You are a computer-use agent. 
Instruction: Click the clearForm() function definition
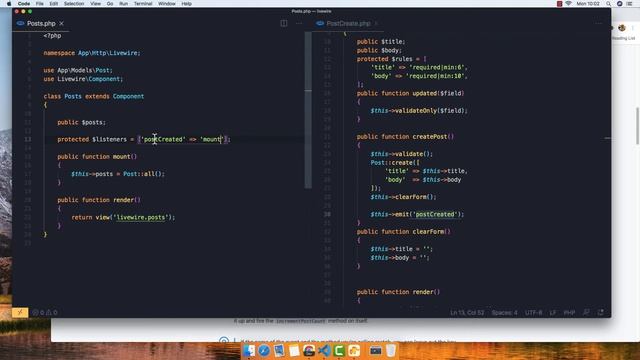point(403,232)
